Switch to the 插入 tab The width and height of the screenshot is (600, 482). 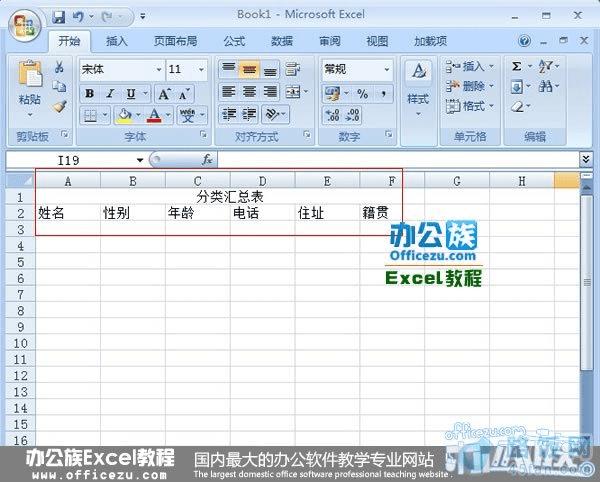[116, 41]
